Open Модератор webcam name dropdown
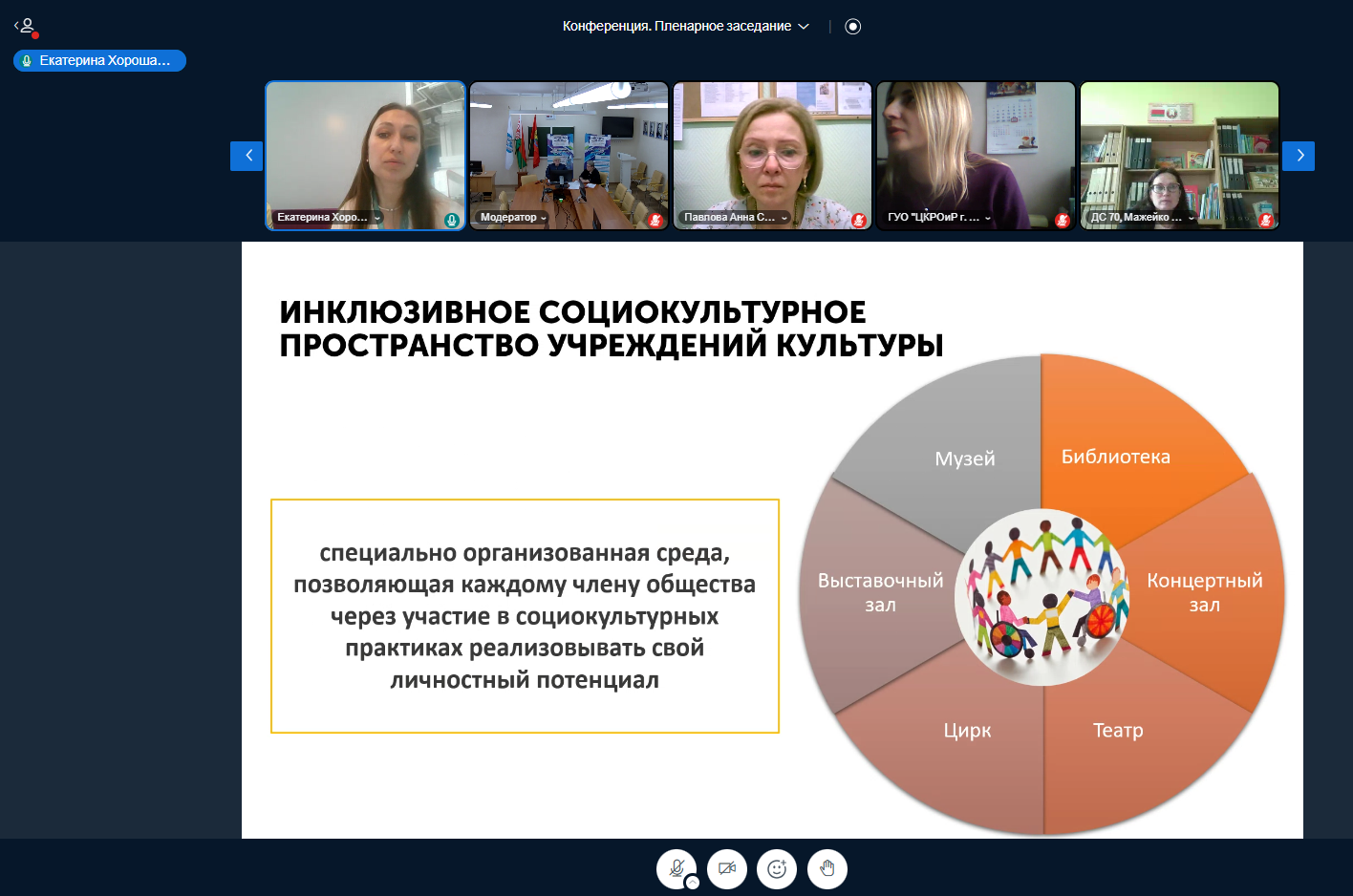Screen dimensions: 1353x896 513,218
